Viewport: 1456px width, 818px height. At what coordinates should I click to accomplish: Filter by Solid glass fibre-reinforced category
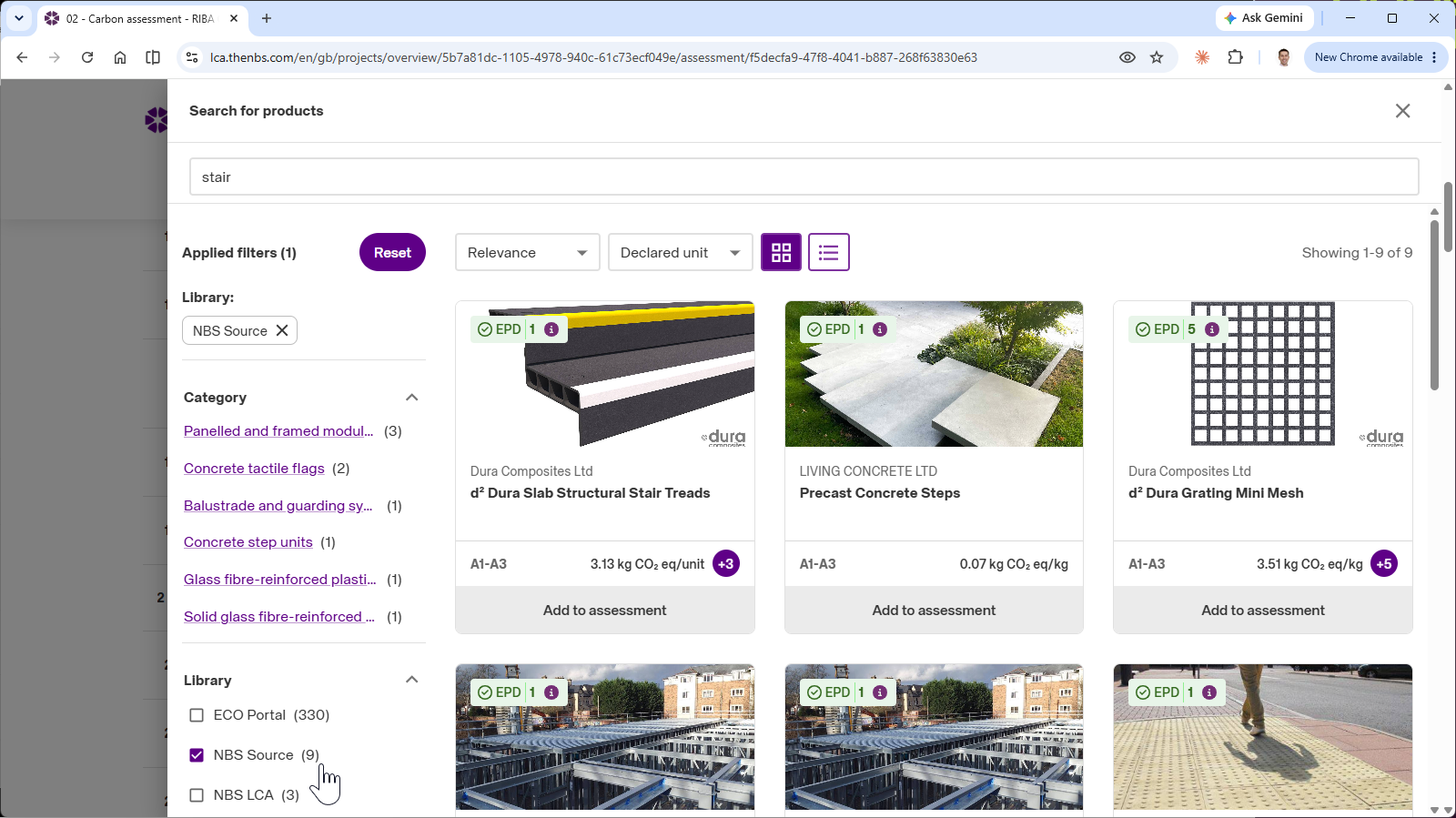pyautogui.click(x=279, y=617)
